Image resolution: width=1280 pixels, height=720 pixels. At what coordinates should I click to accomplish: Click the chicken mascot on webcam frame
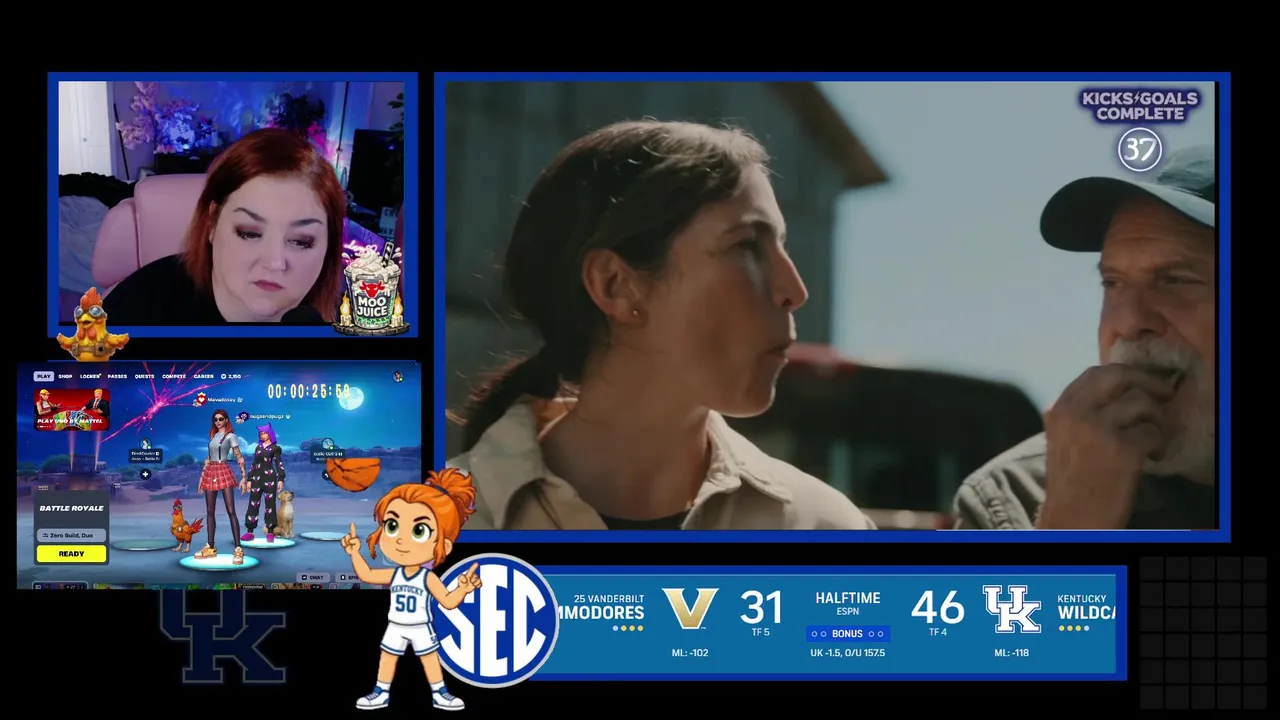93,324
